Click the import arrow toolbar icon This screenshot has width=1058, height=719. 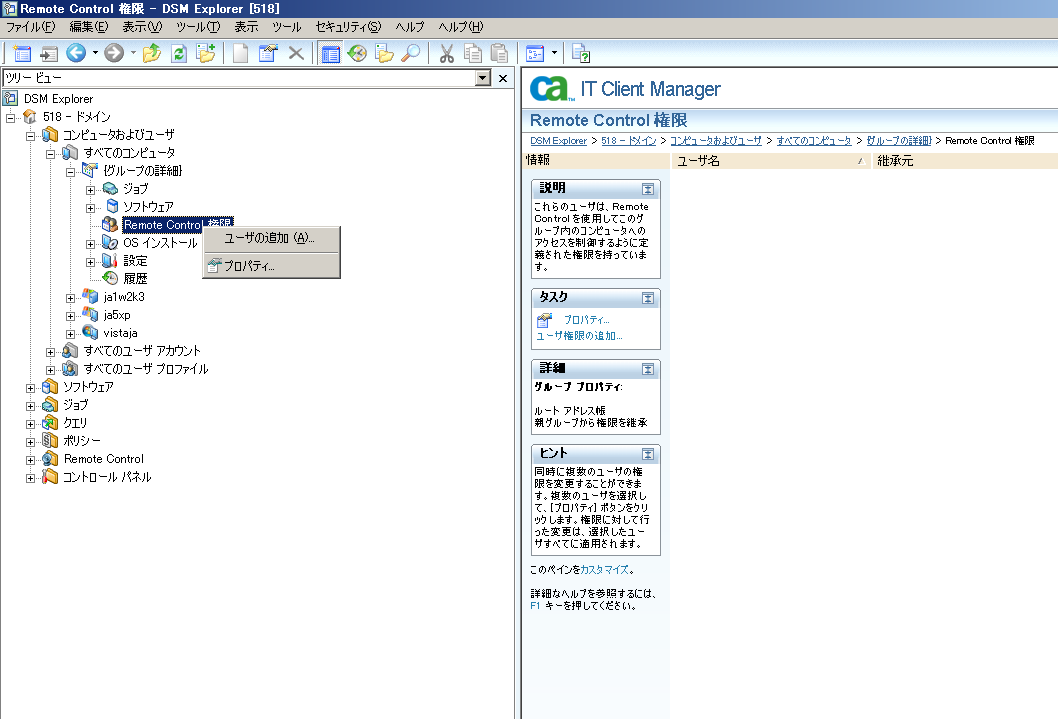click(x=49, y=53)
